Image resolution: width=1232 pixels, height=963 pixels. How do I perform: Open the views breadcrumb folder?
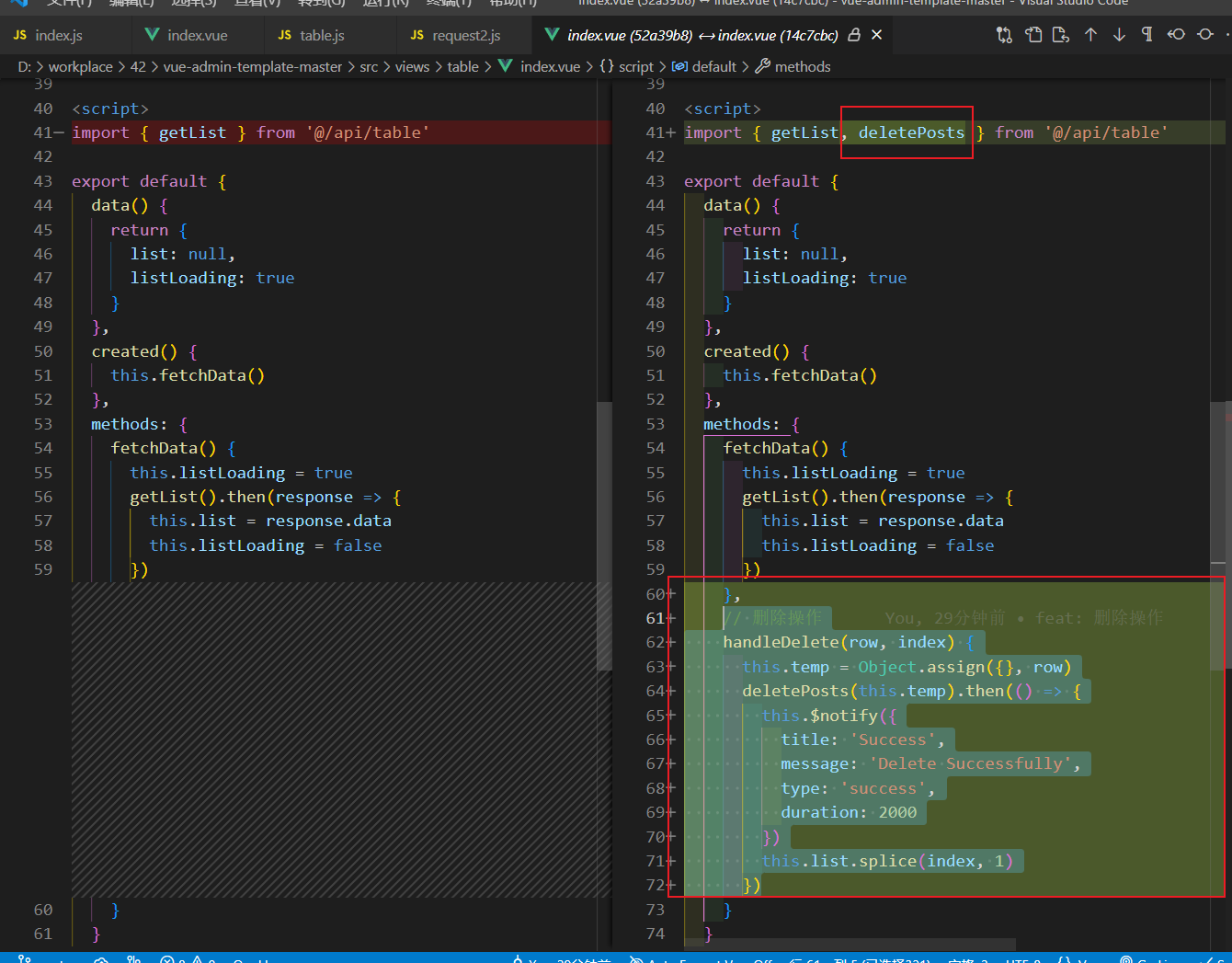tap(413, 66)
